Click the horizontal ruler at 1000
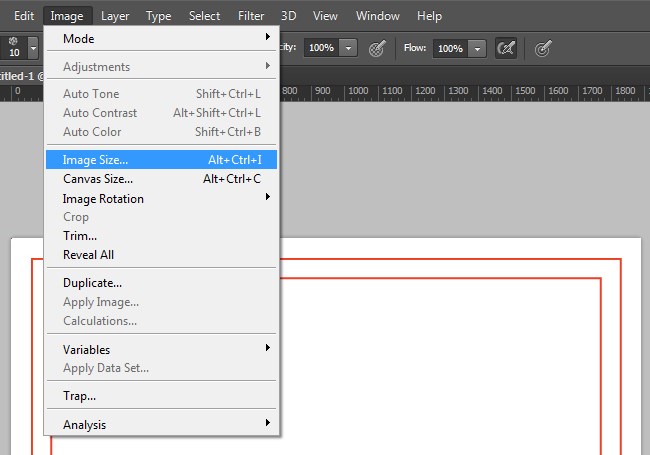 click(358, 91)
